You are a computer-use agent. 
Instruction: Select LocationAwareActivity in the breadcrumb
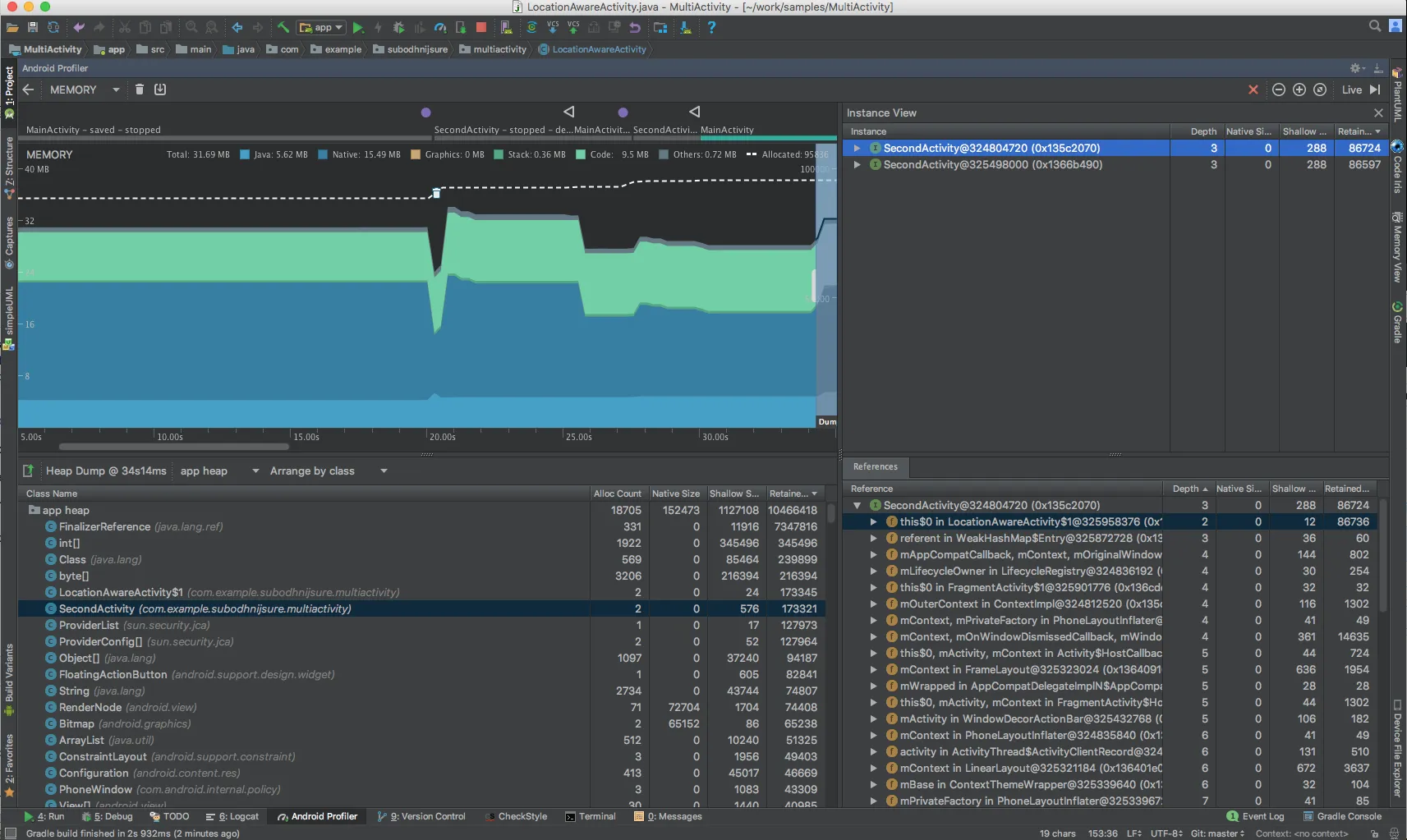coord(599,49)
